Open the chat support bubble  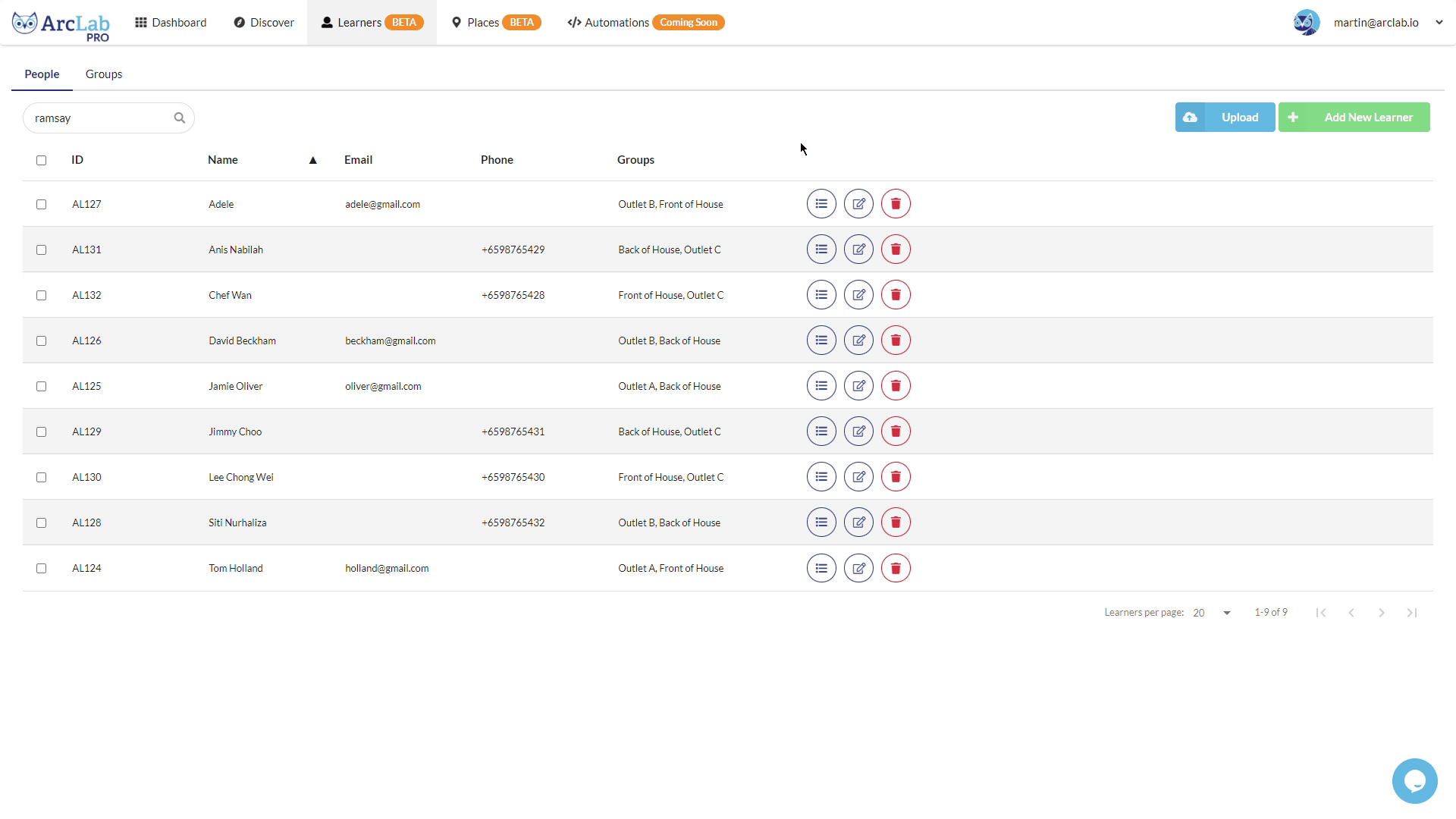(x=1414, y=780)
